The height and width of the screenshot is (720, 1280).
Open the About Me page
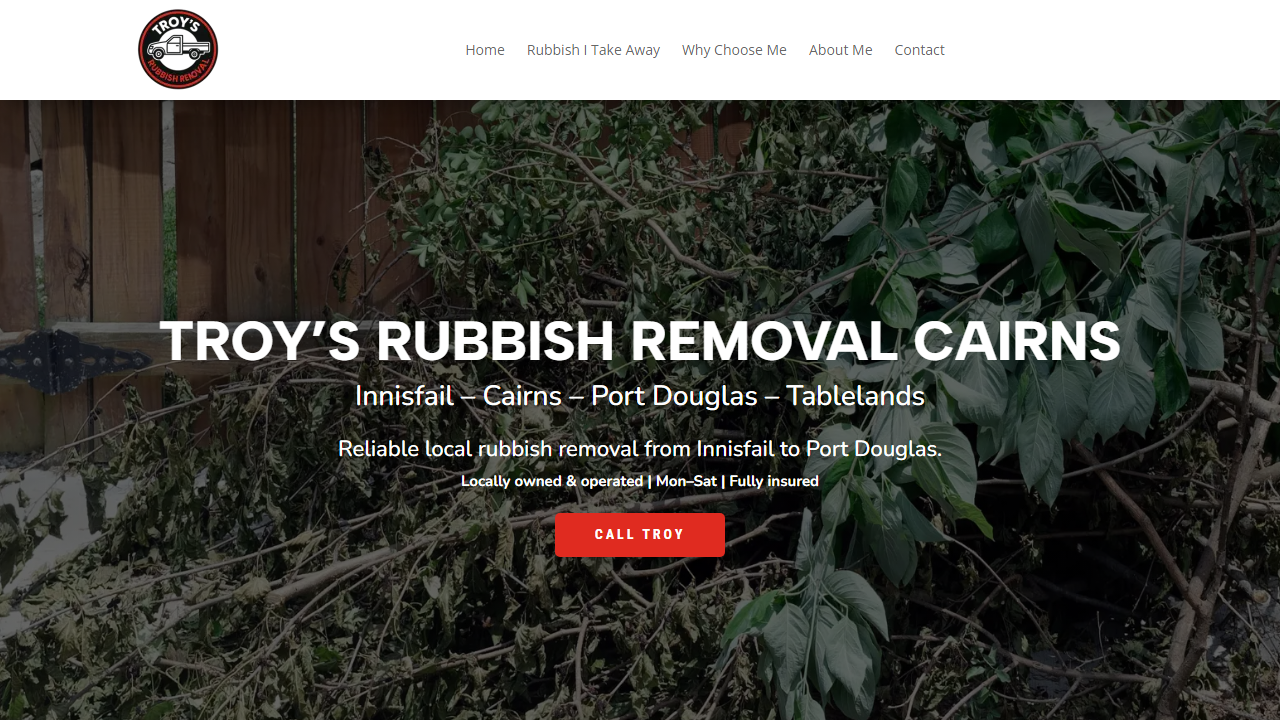(x=840, y=50)
